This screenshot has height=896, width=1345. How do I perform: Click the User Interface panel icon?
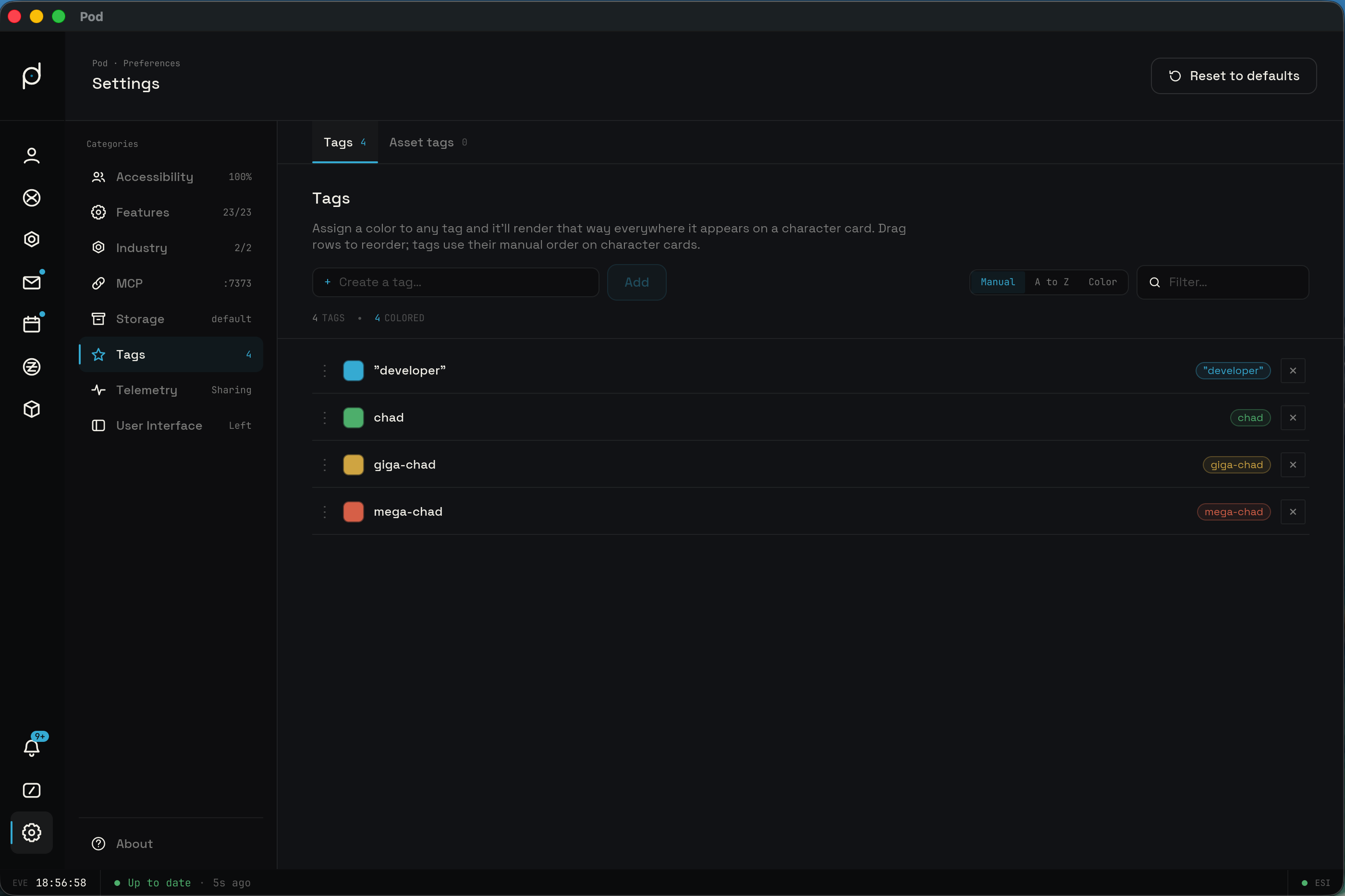98,426
